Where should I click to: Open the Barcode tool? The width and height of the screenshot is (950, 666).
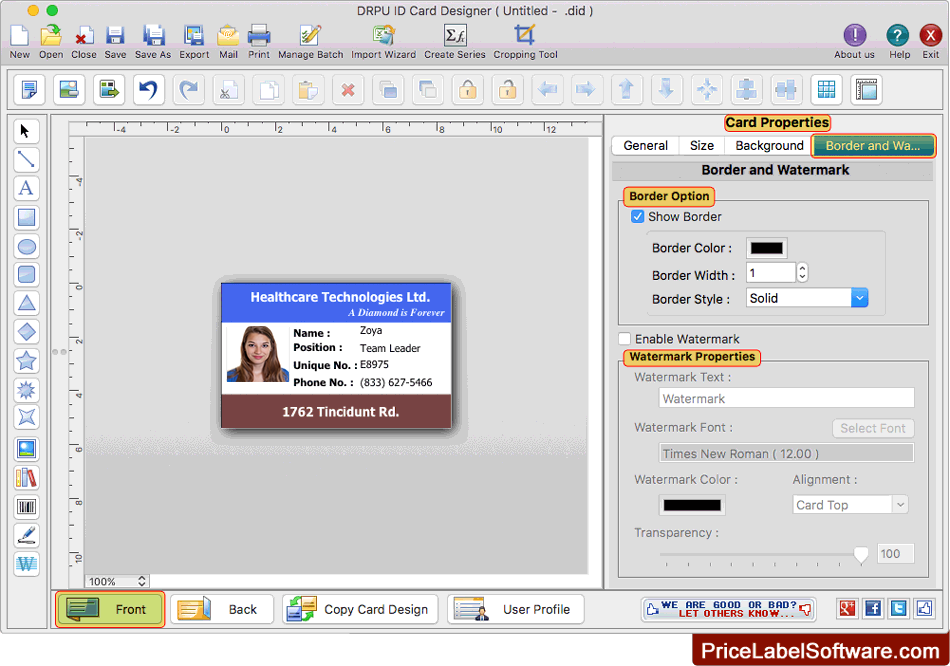coord(26,506)
